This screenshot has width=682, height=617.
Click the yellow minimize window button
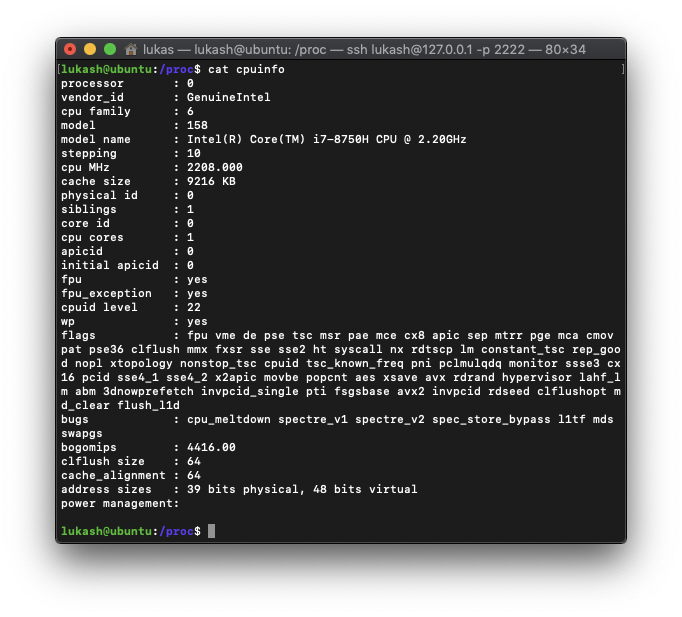point(90,49)
